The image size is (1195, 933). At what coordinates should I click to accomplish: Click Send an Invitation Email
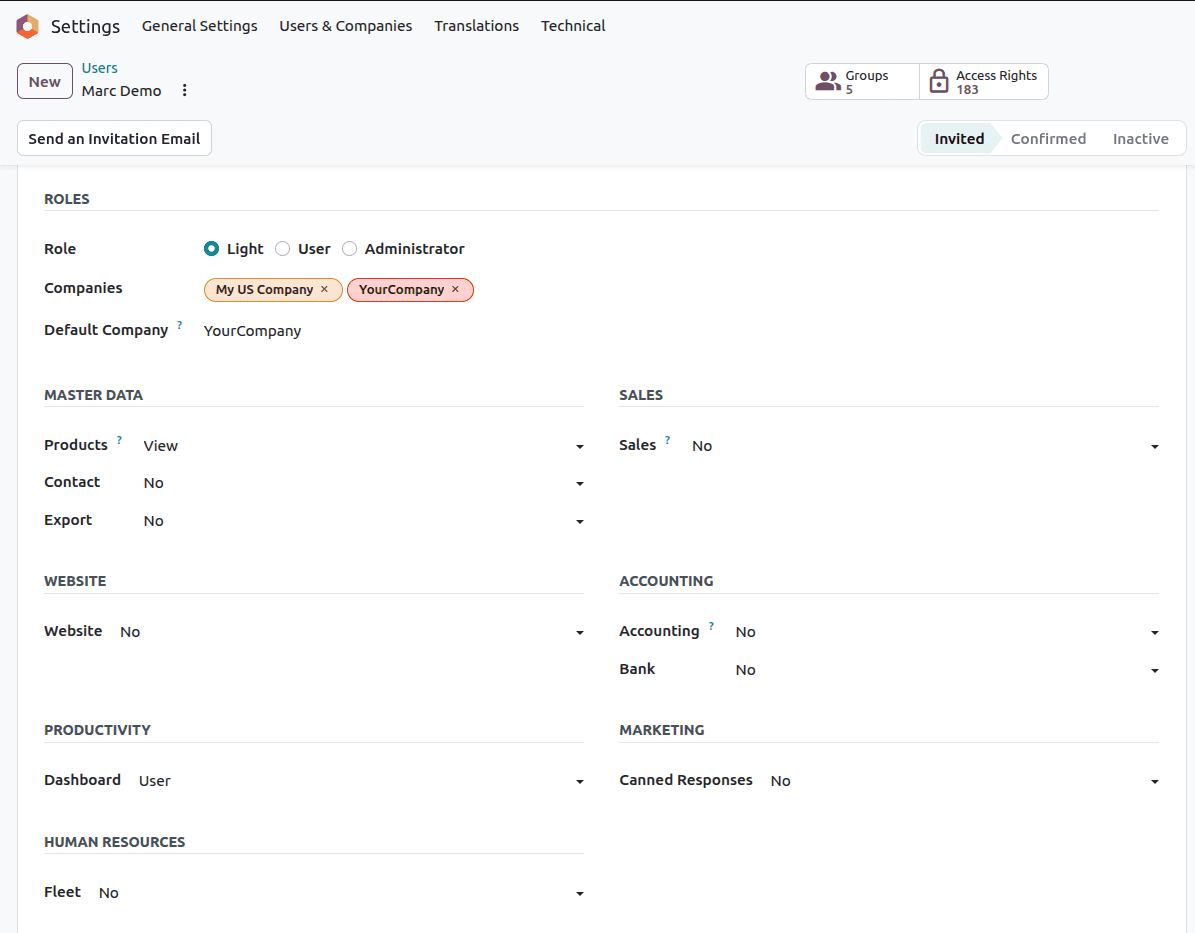114,139
